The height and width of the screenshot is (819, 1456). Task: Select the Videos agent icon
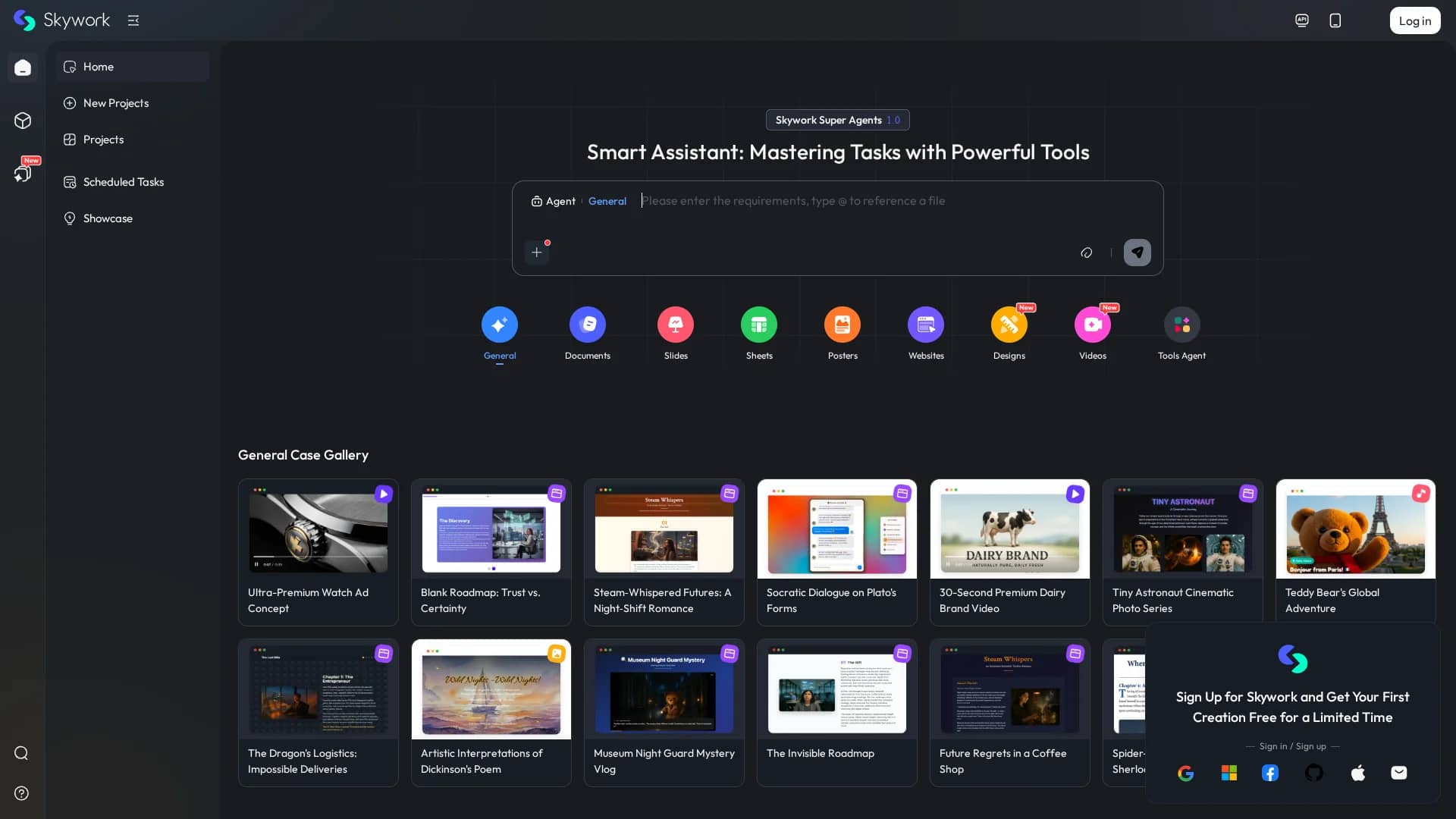[1093, 325]
